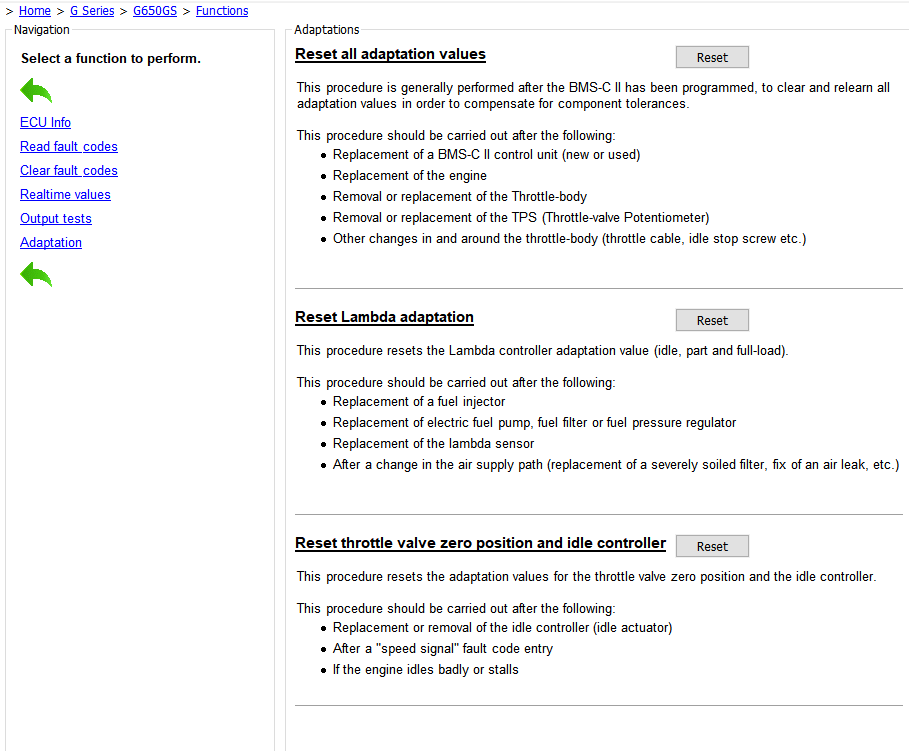Open the Adaptation function link
Screen dimensions: 909x751
tap(51, 242)
